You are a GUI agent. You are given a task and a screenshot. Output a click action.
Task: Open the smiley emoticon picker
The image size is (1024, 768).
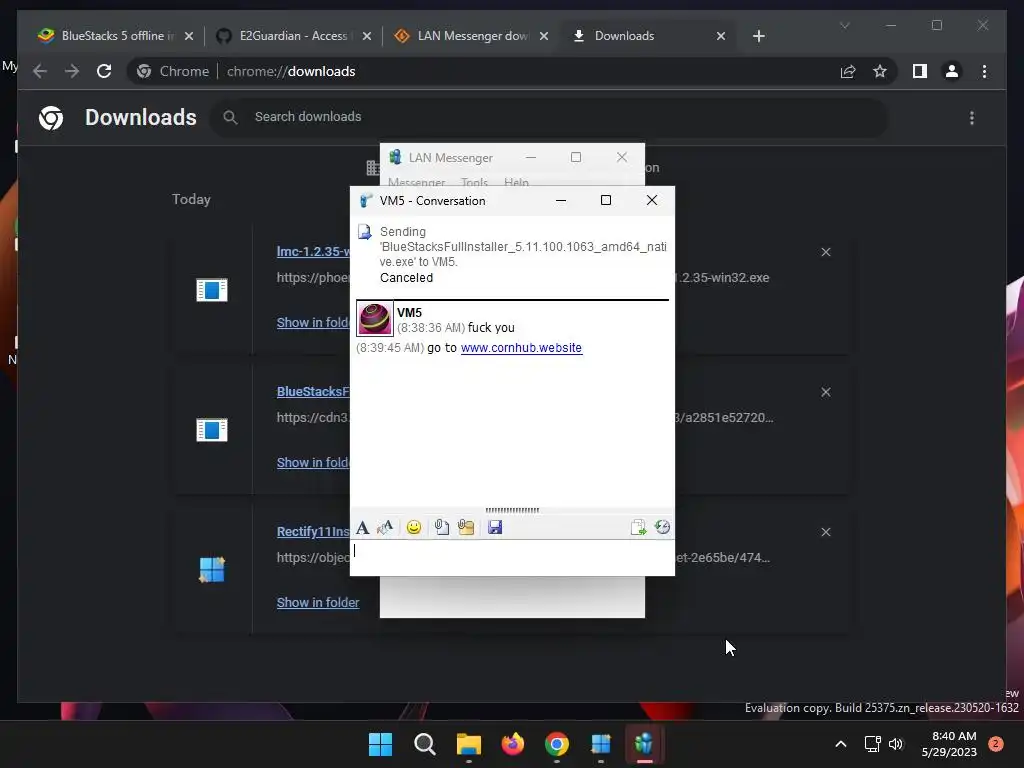tap(413, 527)
